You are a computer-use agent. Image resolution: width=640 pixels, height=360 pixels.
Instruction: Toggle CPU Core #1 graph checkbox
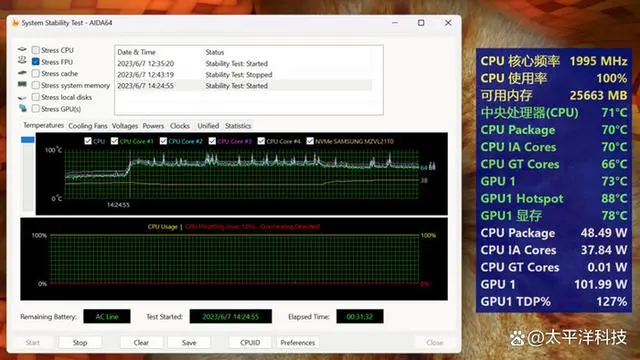[x=114, y=141]
